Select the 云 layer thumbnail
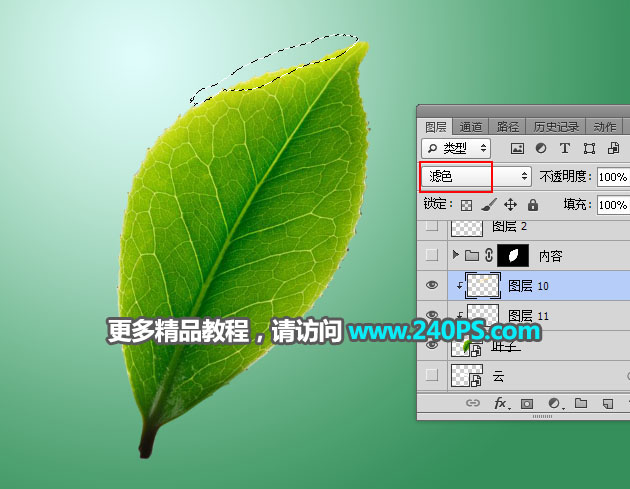 [x=467, y=375]
